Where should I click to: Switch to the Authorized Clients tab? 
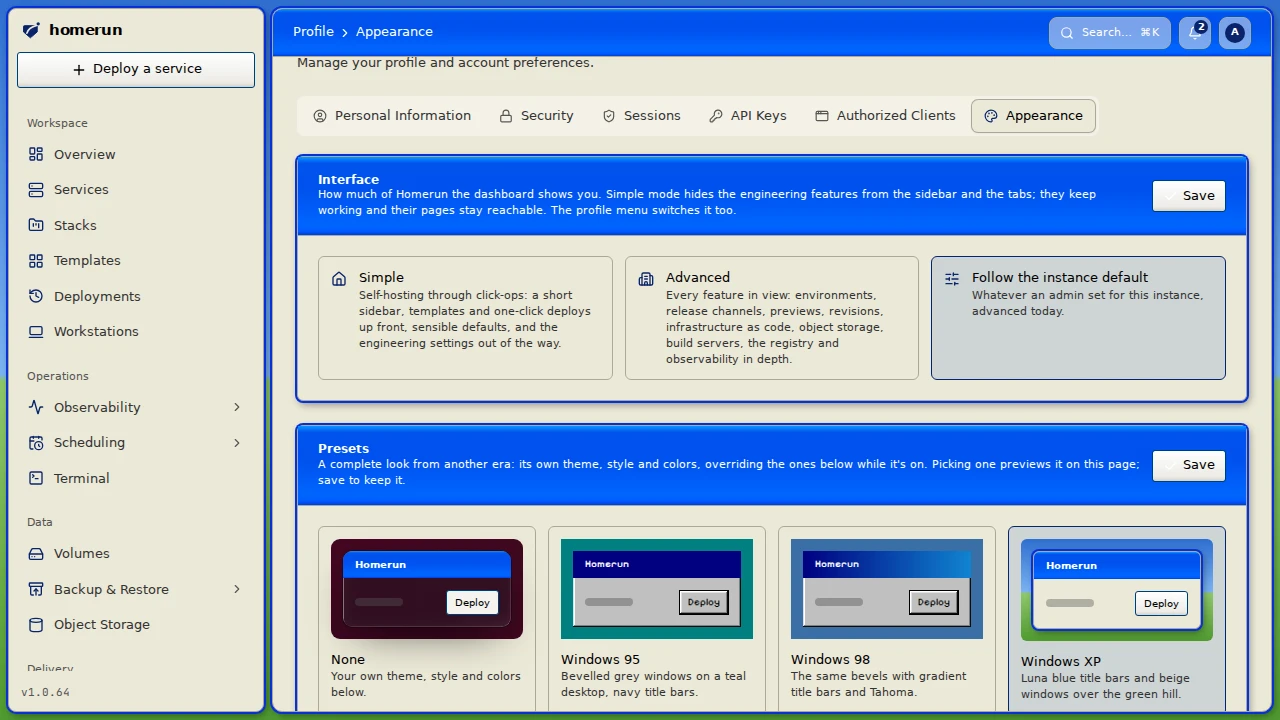click(885, 116)
